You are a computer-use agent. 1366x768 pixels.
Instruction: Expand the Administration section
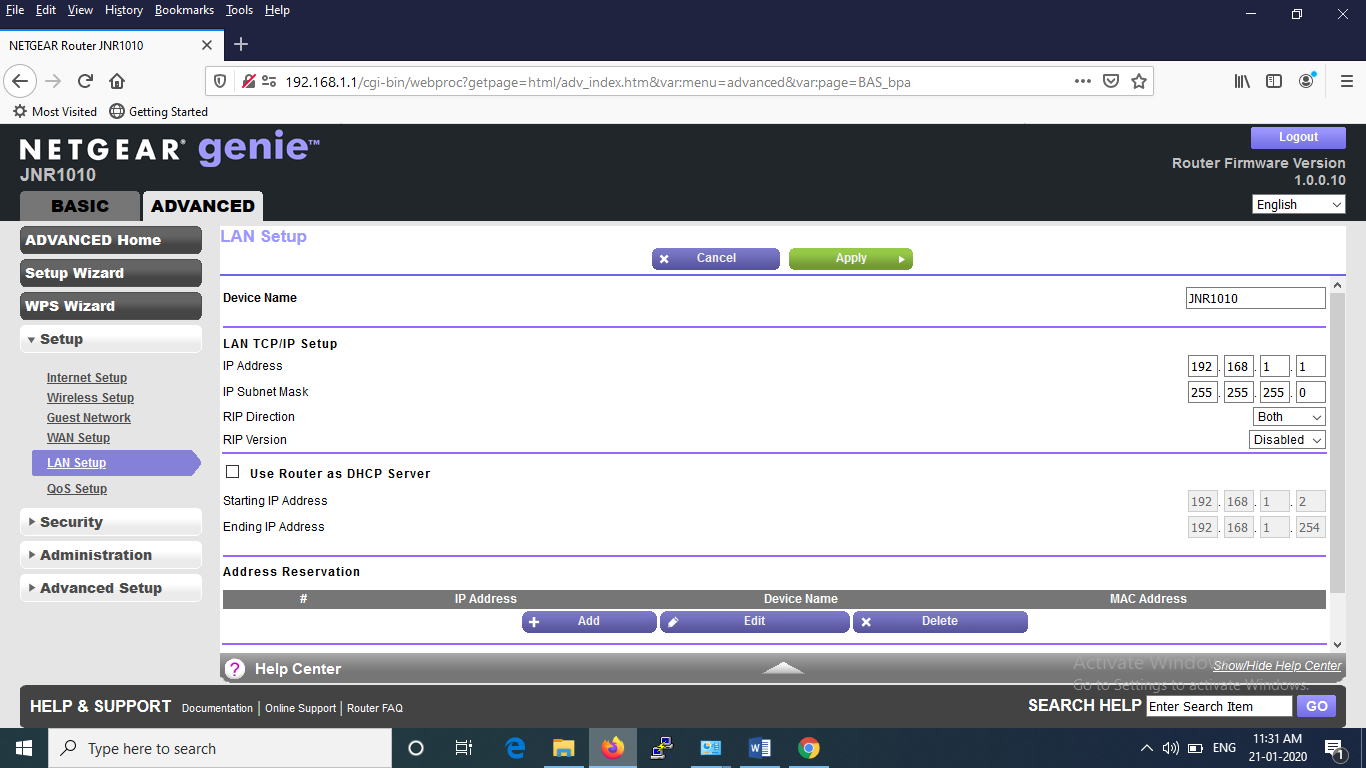click(x=111, y=555)
